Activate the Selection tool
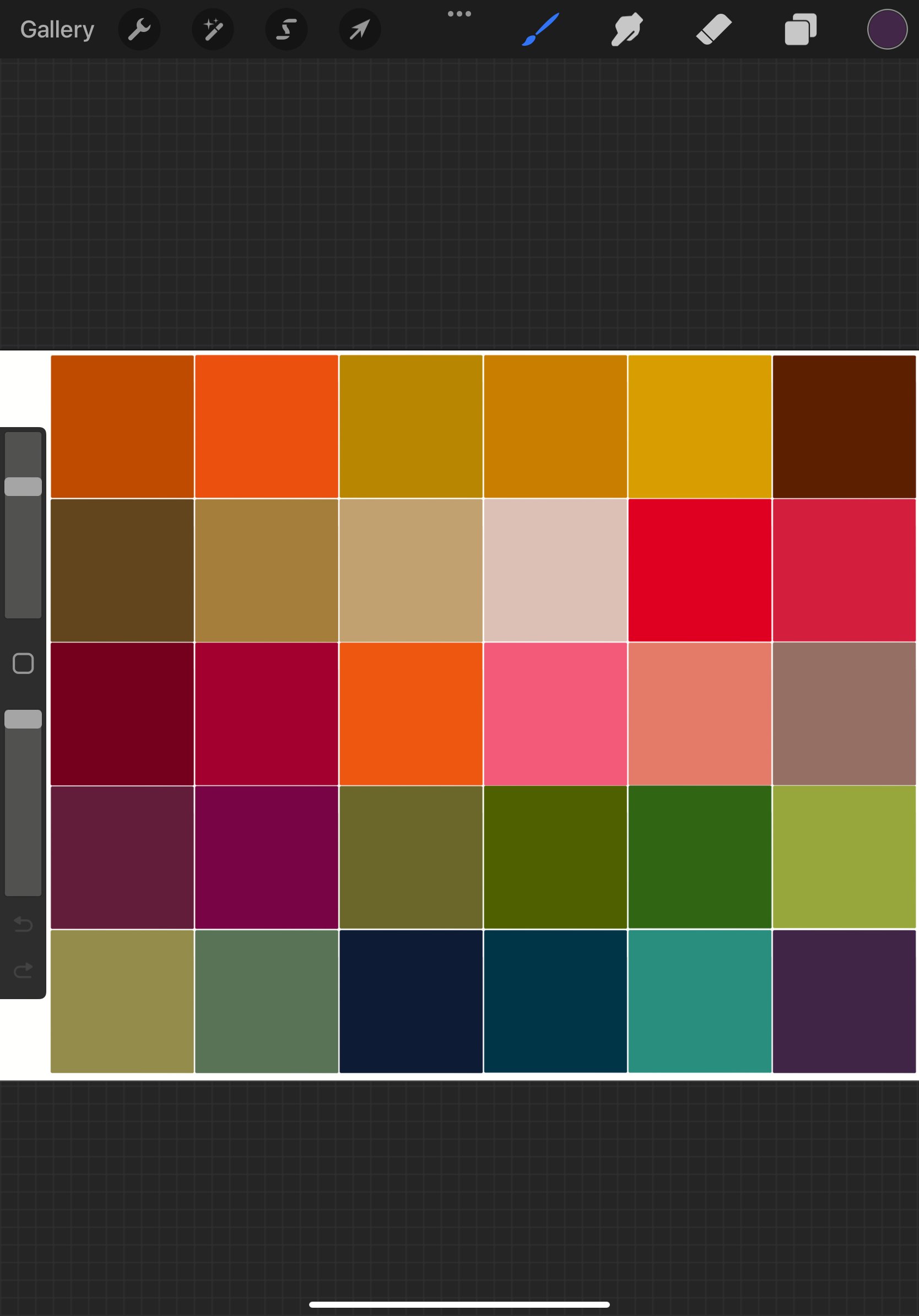The height and width of the screenshot is (1316, 919). pyautogui.click(x=286, y=29)
